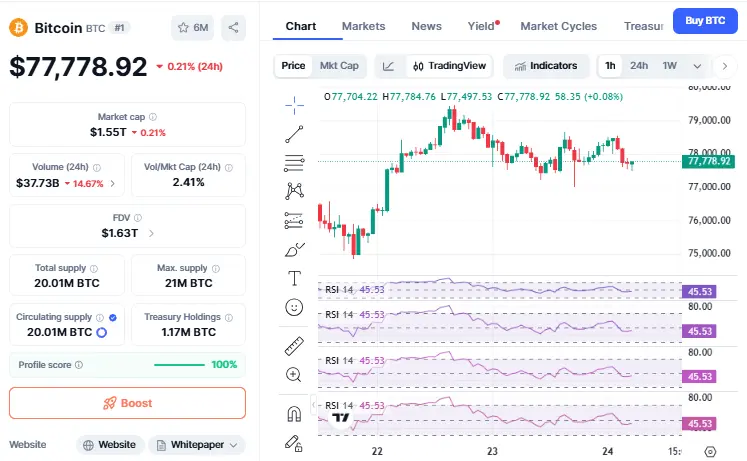Switch to TradingView chart mode
Image resolution: width=747 pixels, height=461 pixels.
(x=450, y=66)
